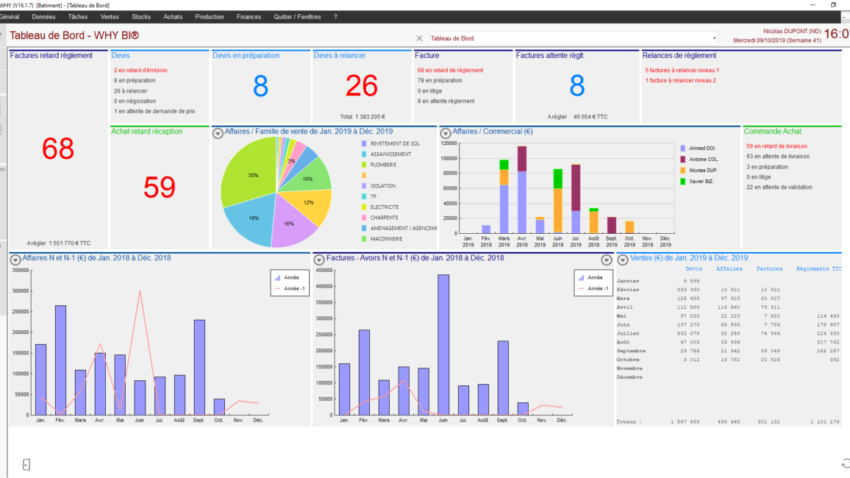Open right-side arrow of Factures - Avoirs chart

pyautogui.click(x=606, y=260)
